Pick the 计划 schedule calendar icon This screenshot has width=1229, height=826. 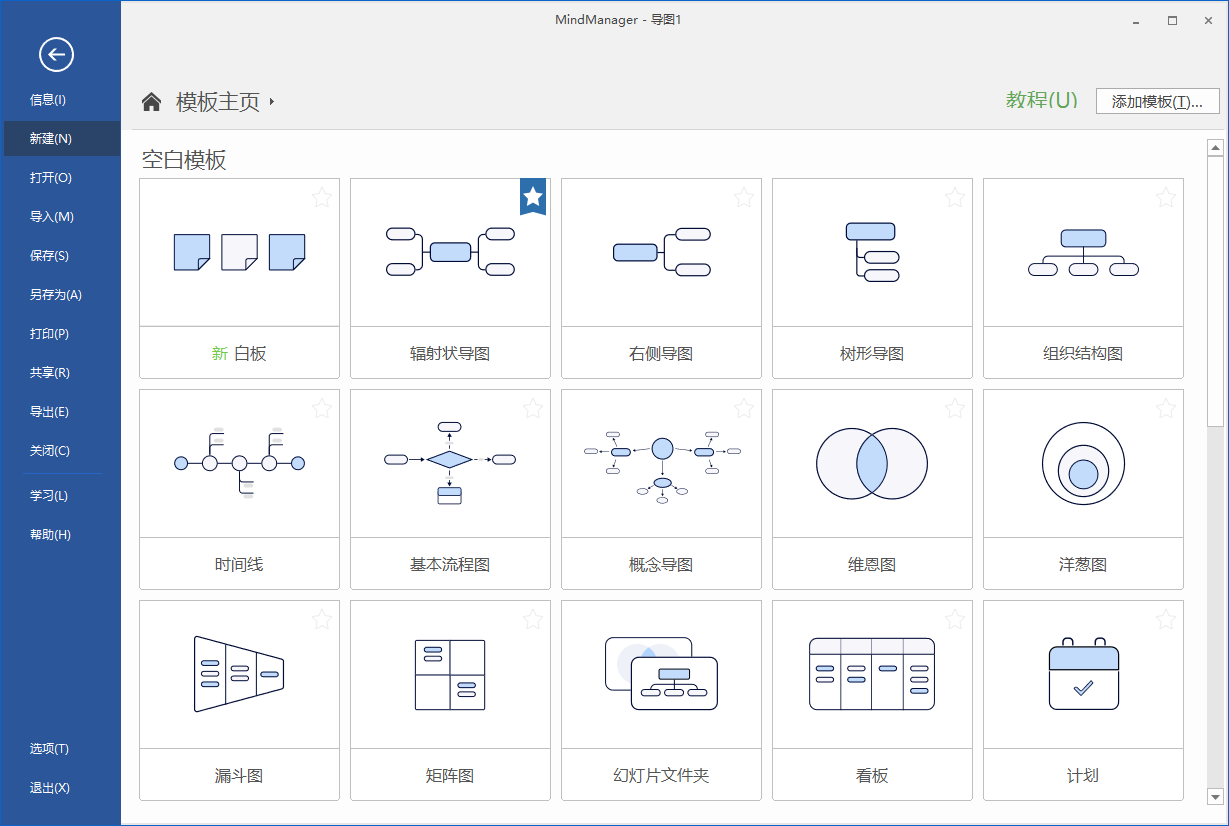click(1083, 673)
